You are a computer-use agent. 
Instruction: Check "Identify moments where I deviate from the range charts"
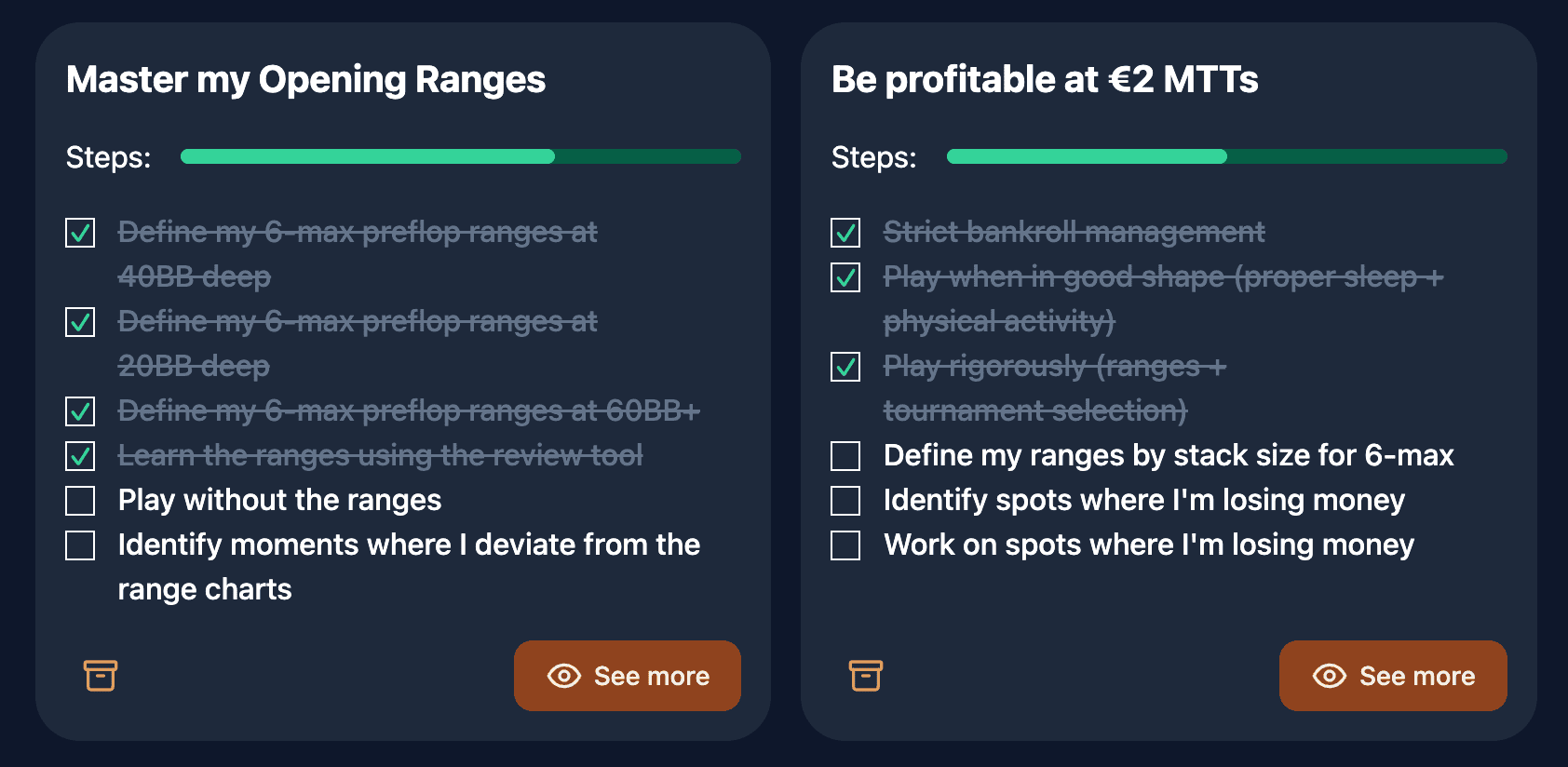tap(80, 545)
